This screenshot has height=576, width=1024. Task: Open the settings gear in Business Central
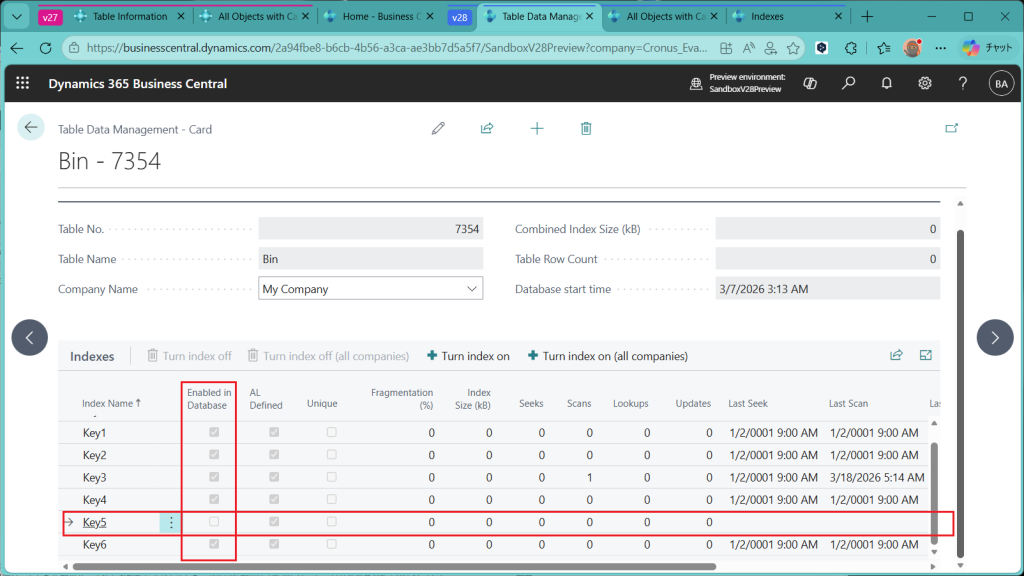(925, 84)
